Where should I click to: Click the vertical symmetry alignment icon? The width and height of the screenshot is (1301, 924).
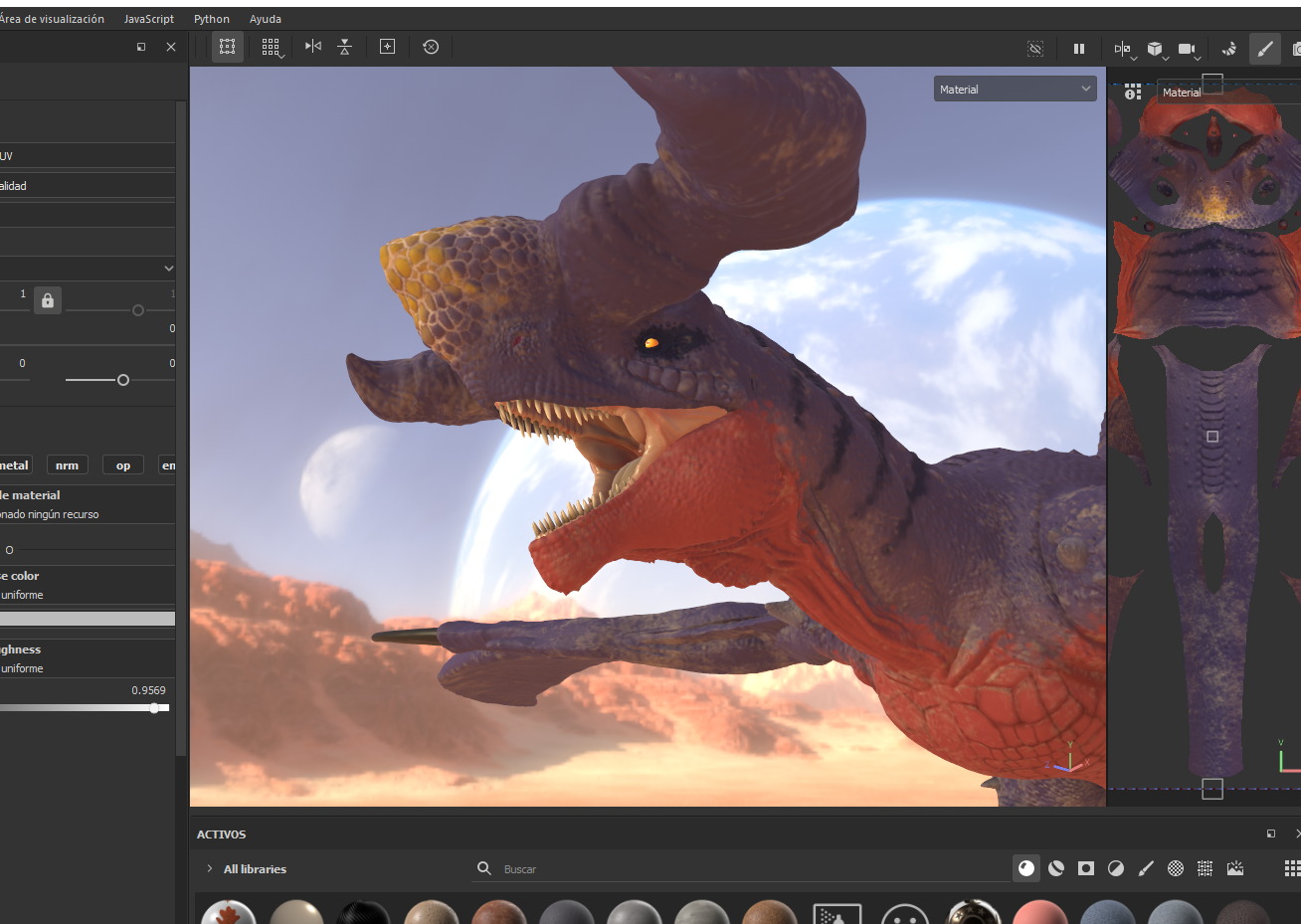point(344,47)
